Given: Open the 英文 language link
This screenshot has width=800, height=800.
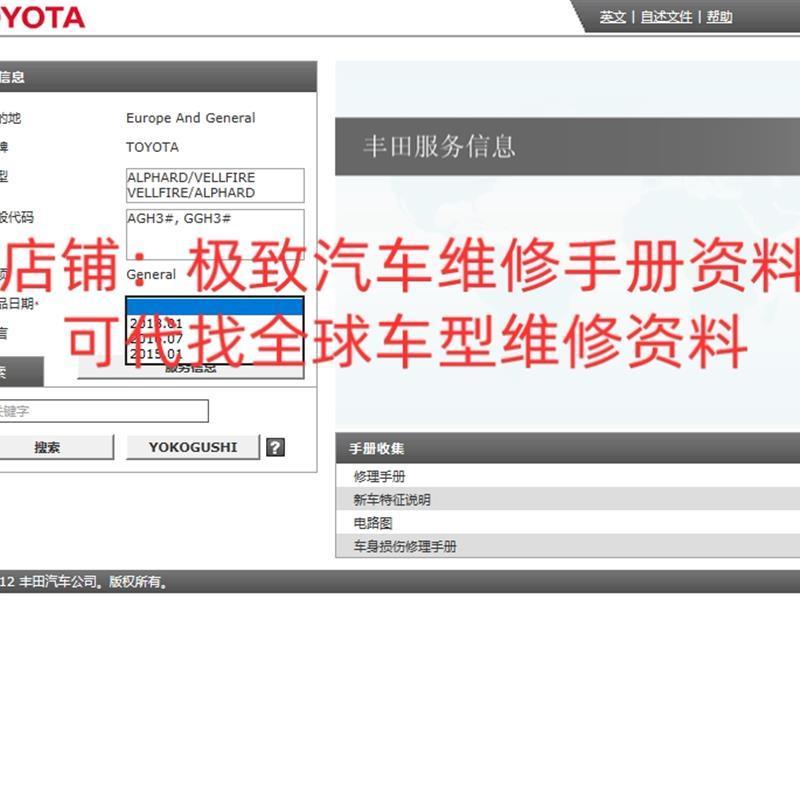Looking at the screenshot, I should pos(612,17).
